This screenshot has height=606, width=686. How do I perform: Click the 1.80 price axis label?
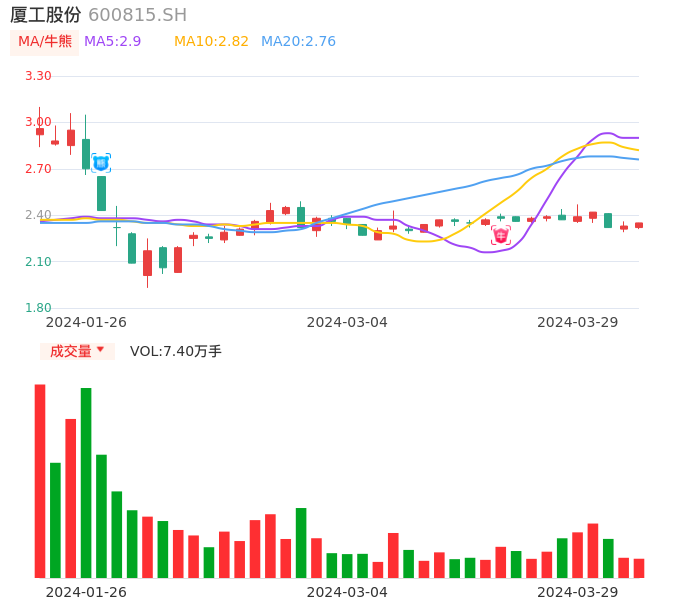(37, 308)
